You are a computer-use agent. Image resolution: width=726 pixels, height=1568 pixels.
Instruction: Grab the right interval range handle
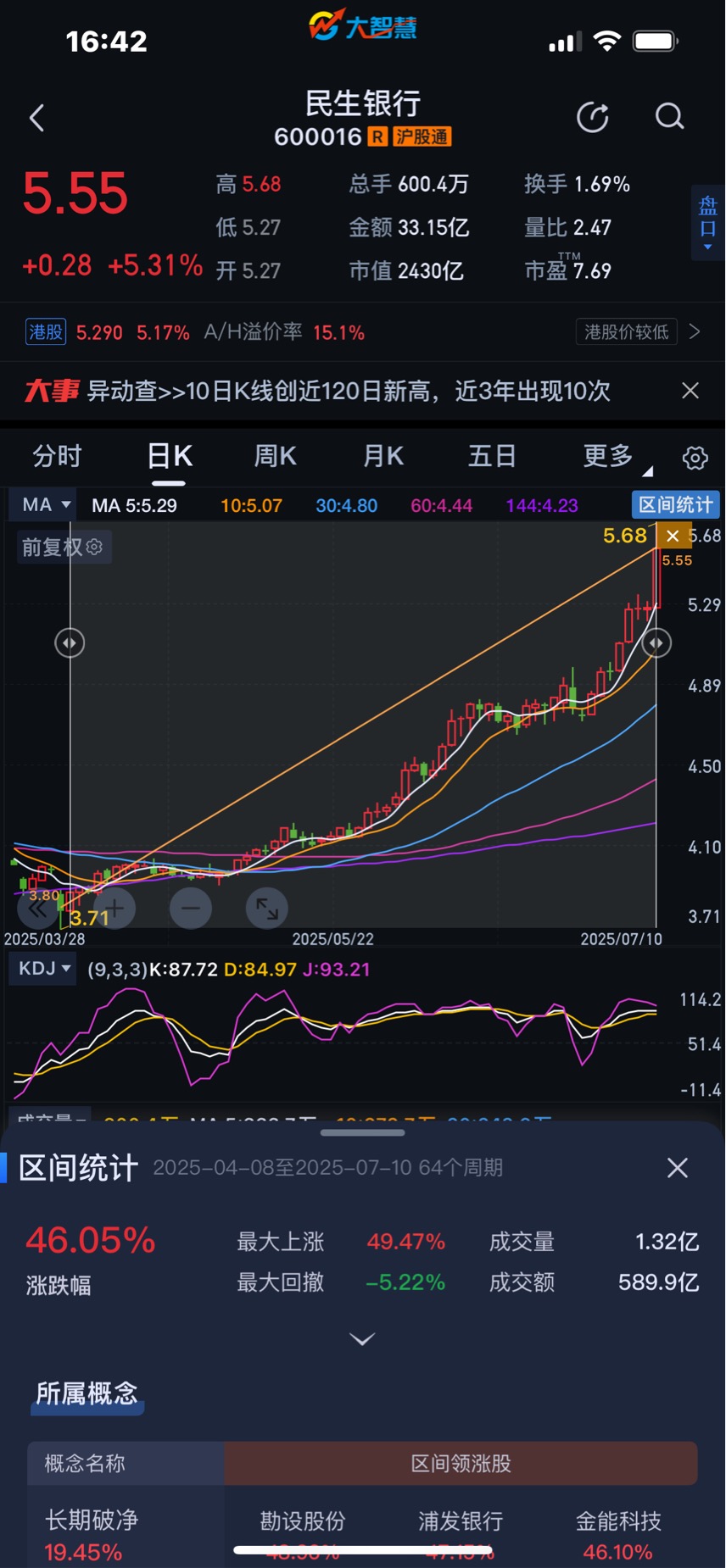[656, 643]
